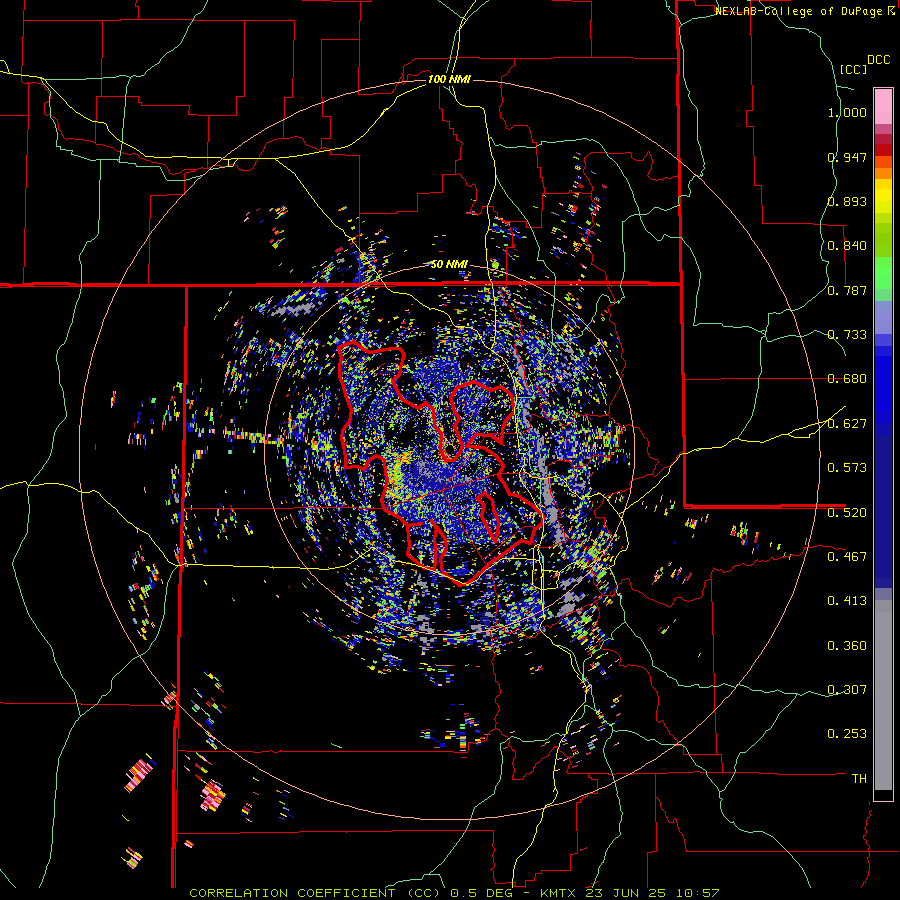The width and height of the screenshot is (900, 900).
Task: Click the 100 NMI range ring label
Action: pos(449,79)
